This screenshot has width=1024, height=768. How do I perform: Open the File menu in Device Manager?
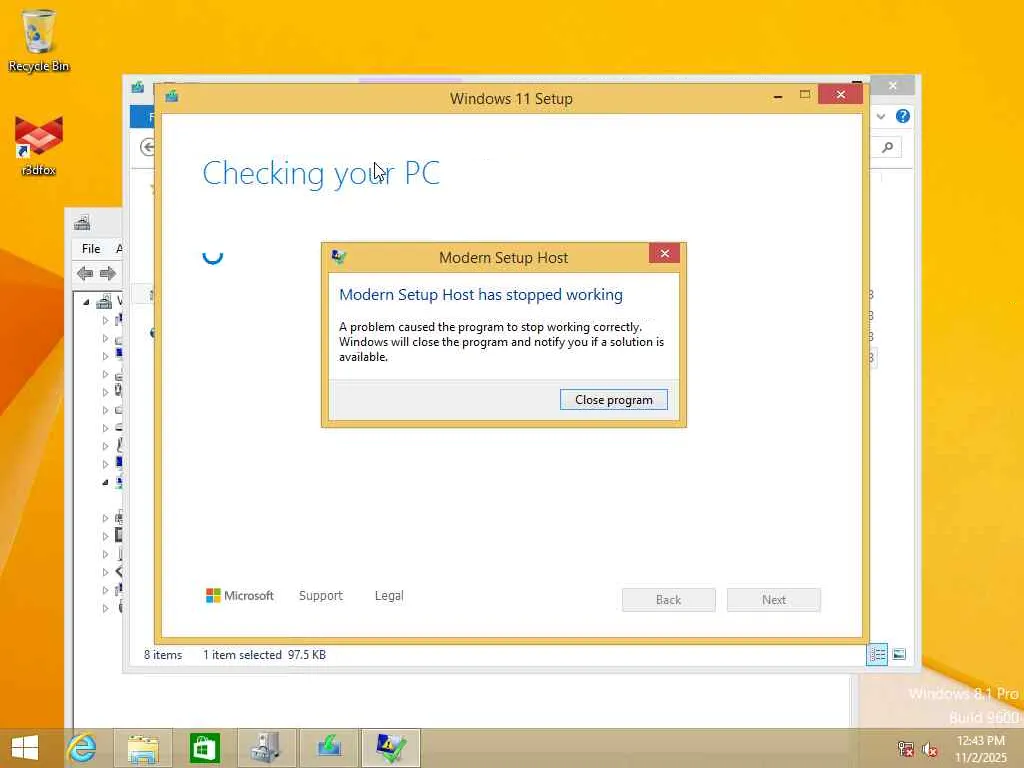pyautogui.click(x=91, y=249)
